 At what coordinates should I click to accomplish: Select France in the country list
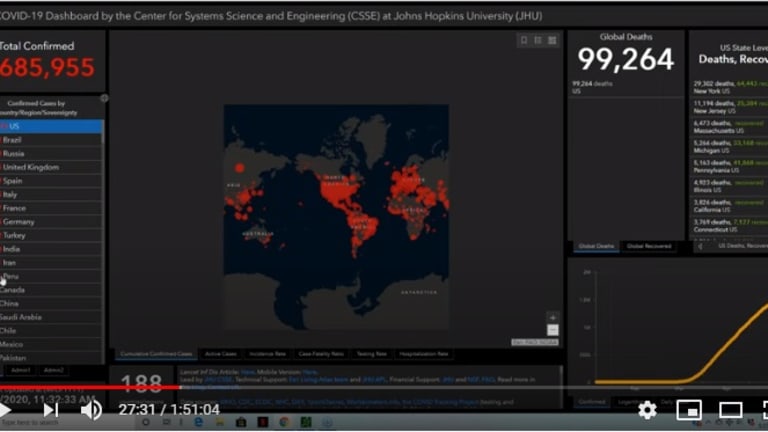tap(51, 208)
